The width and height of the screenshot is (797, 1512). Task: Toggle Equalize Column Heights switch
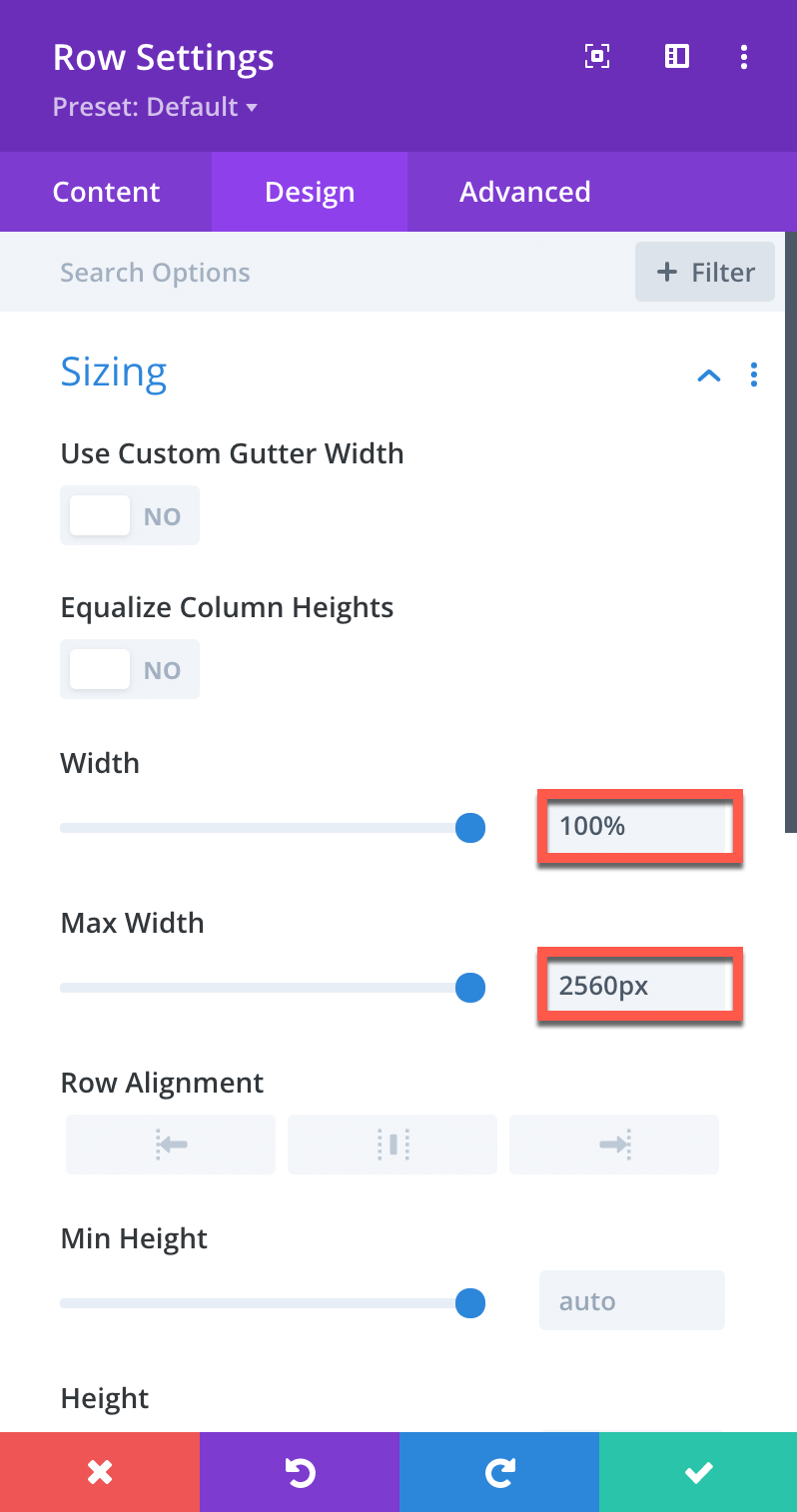click(x=130, y=669)
